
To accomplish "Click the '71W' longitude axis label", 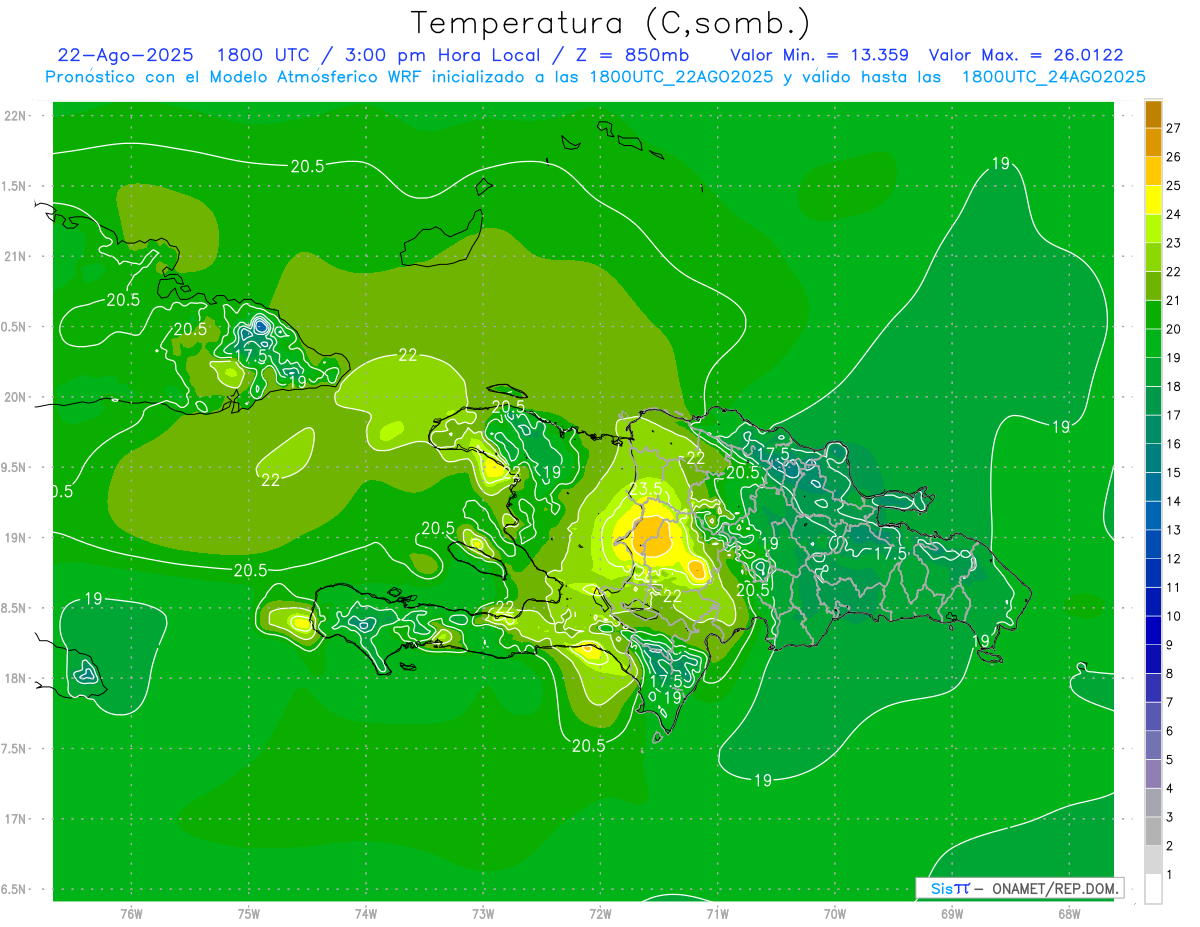I will coord(717,913).
